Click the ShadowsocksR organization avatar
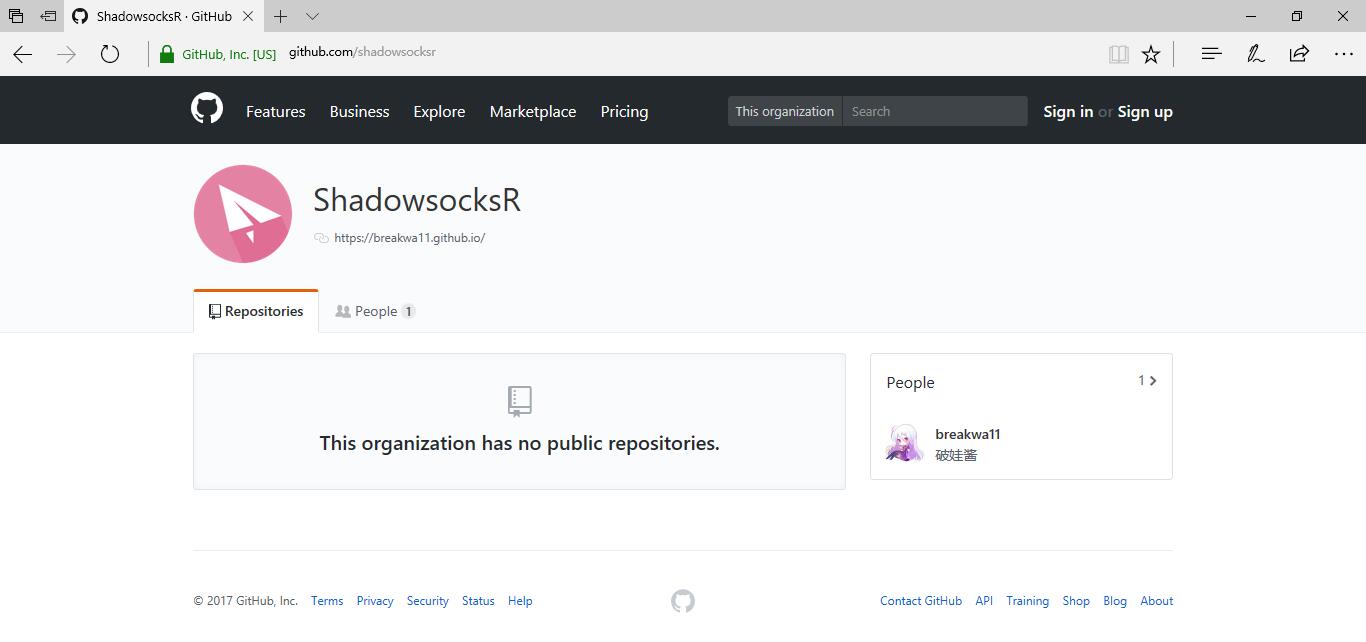Viewport: 1366px width, 642px height. point(242,214)
